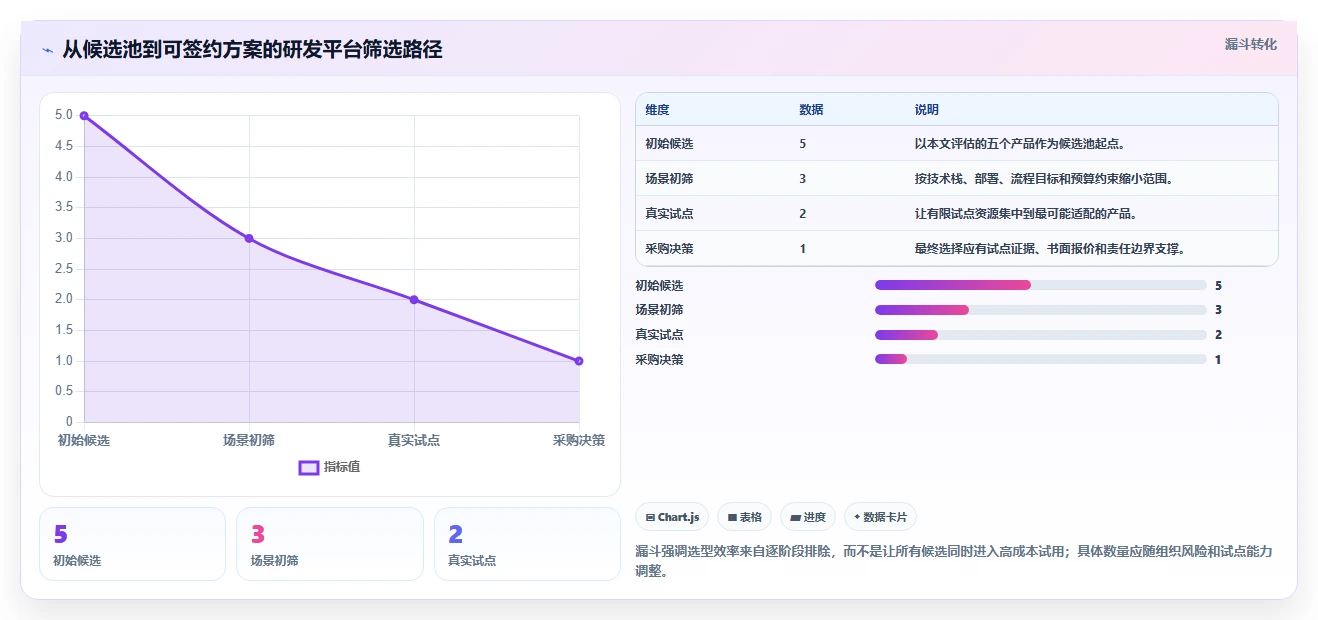Open the stat card showing 5 初始候选
This screenshot has width=1318, height=620.
tap(132, 544)
